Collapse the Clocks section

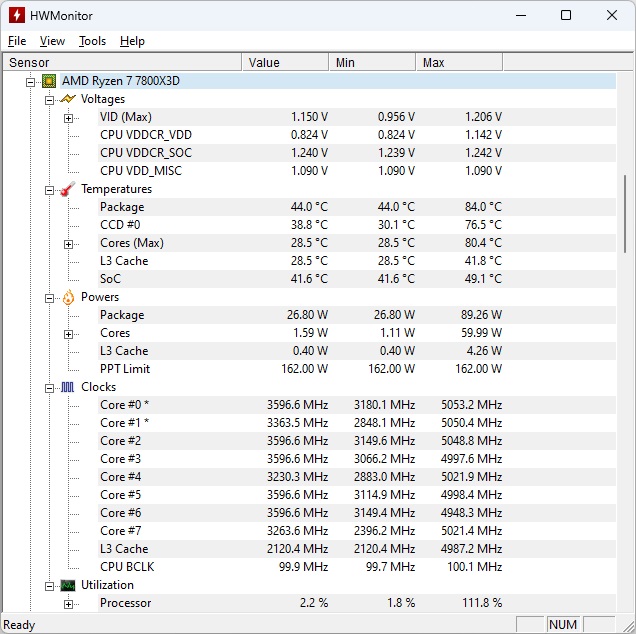click(49, 389)
